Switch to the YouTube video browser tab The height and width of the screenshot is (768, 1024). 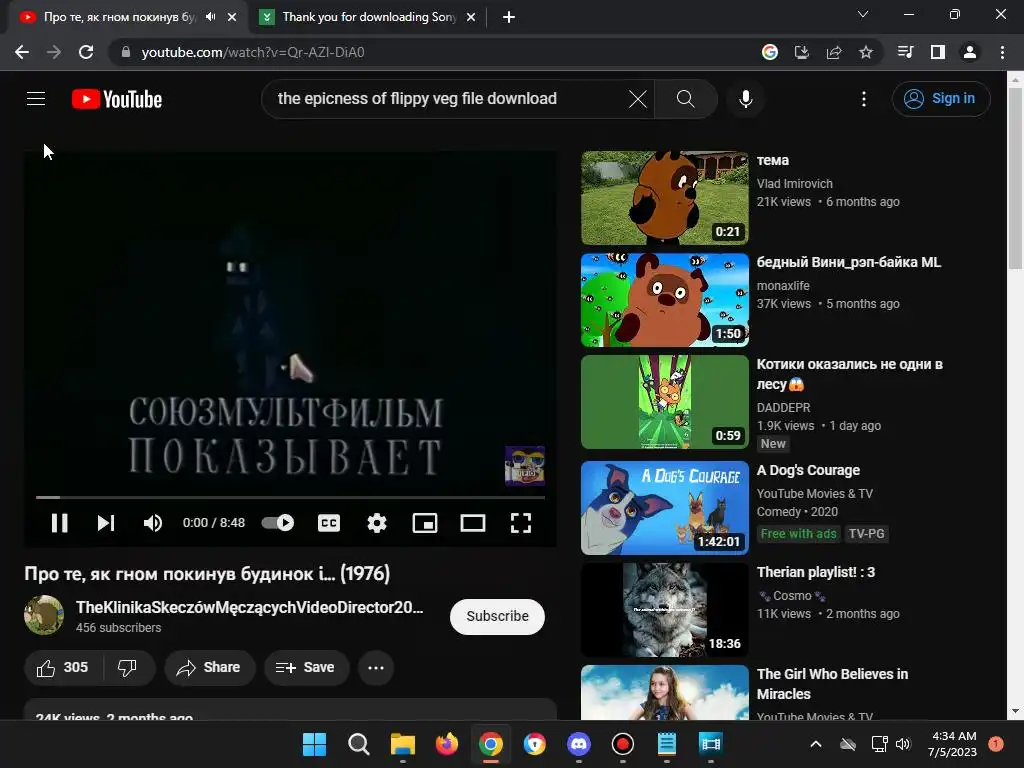pyautogui.click(x=120, y=17)
